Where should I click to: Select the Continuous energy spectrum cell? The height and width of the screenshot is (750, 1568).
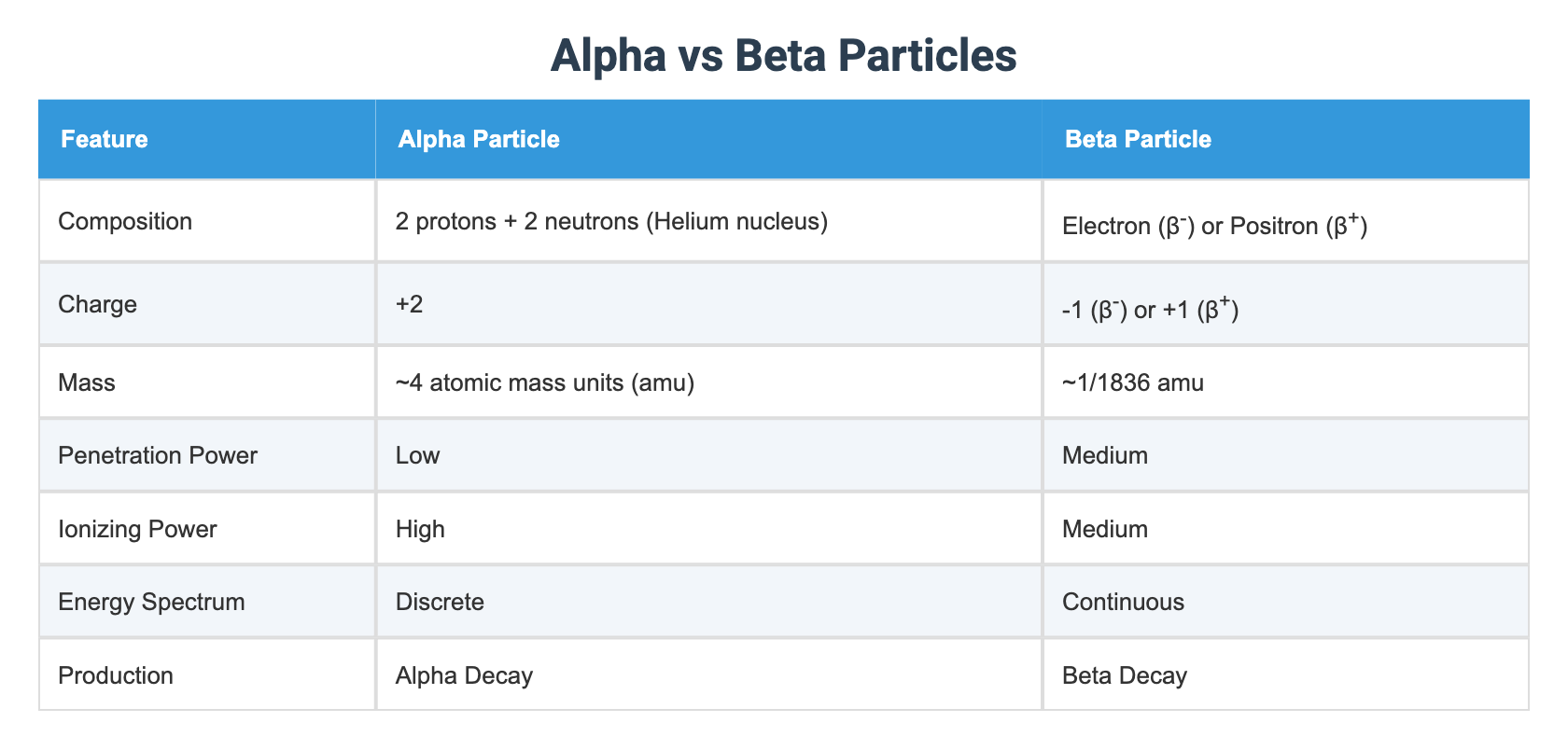[1285, 602]
